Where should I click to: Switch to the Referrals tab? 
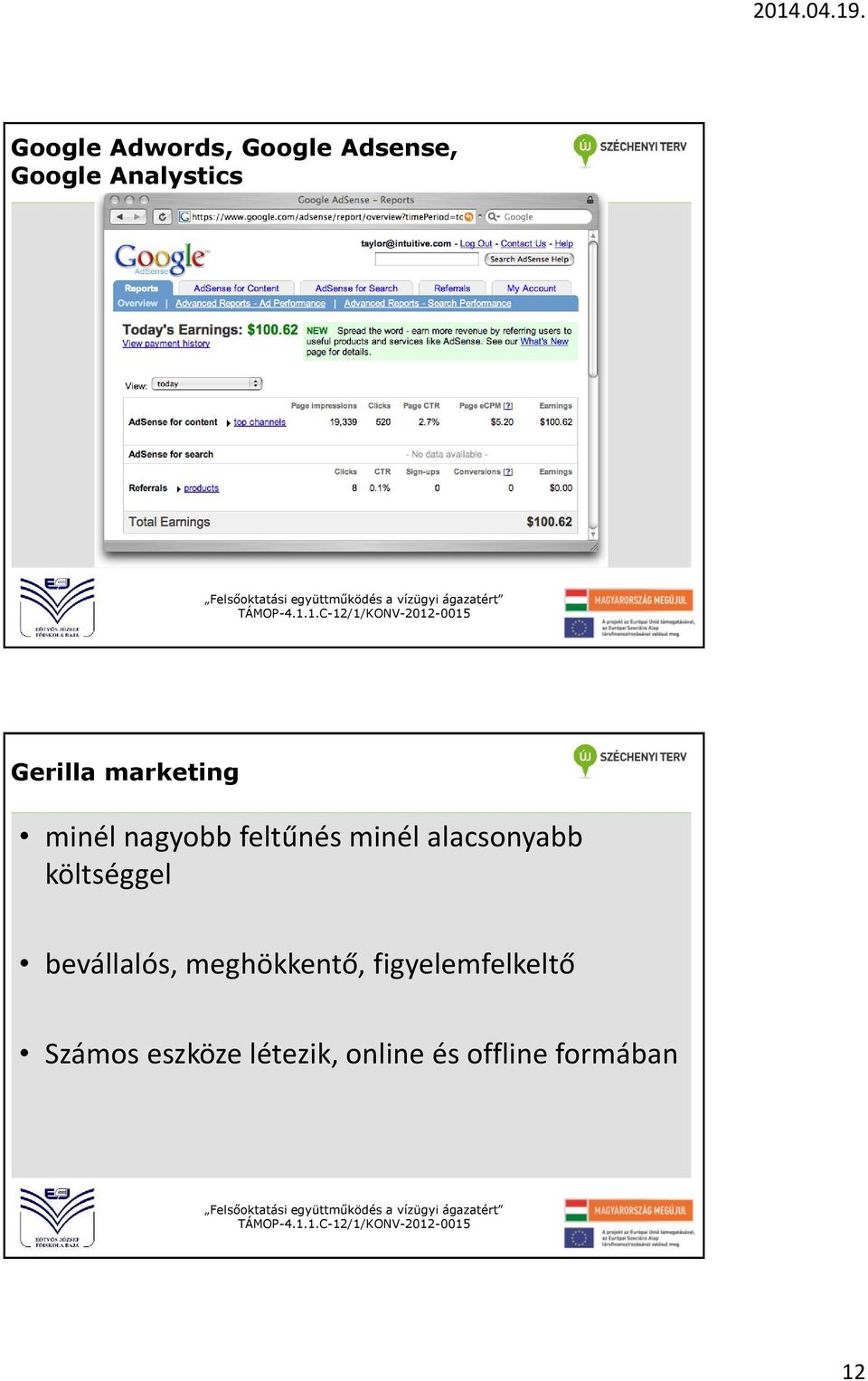452,288
